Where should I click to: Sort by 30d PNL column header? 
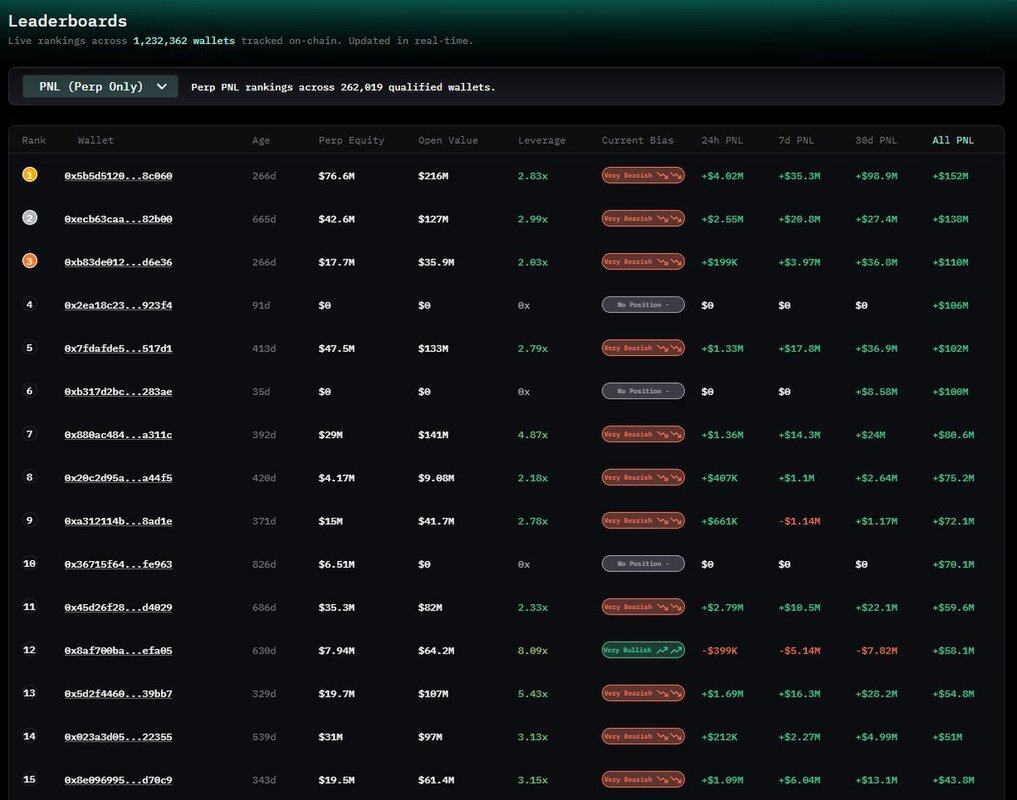click(x=876, y=140)
